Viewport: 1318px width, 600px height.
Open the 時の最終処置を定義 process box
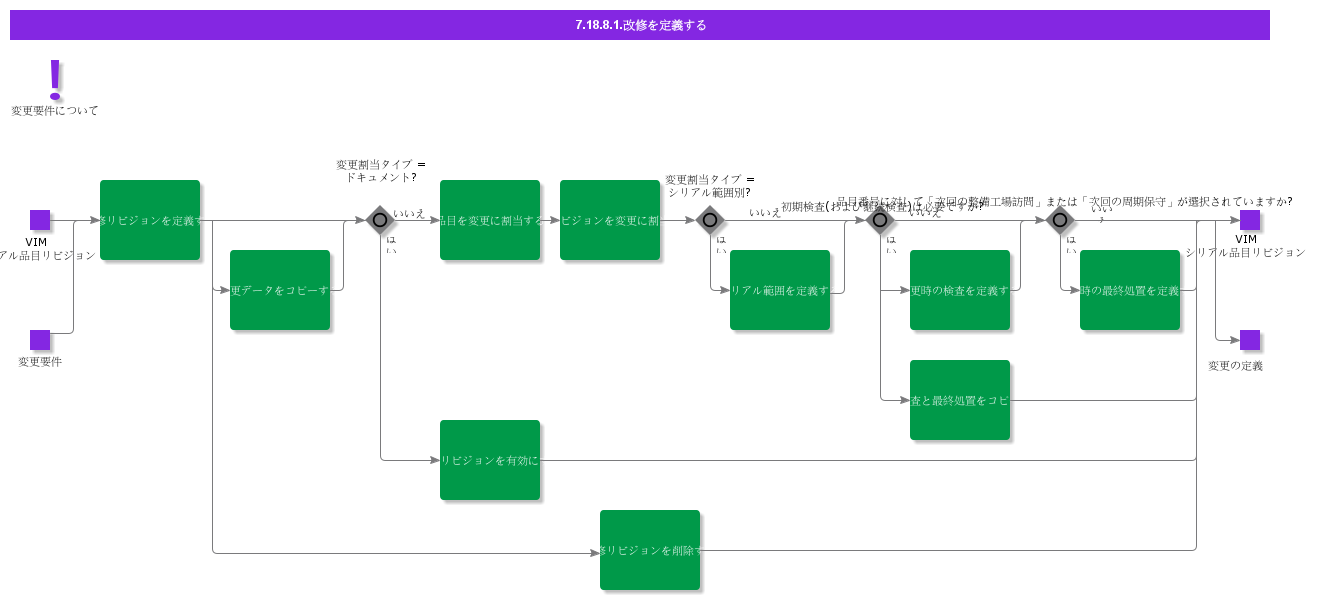pyautogui.click(x=1130, y=290)
